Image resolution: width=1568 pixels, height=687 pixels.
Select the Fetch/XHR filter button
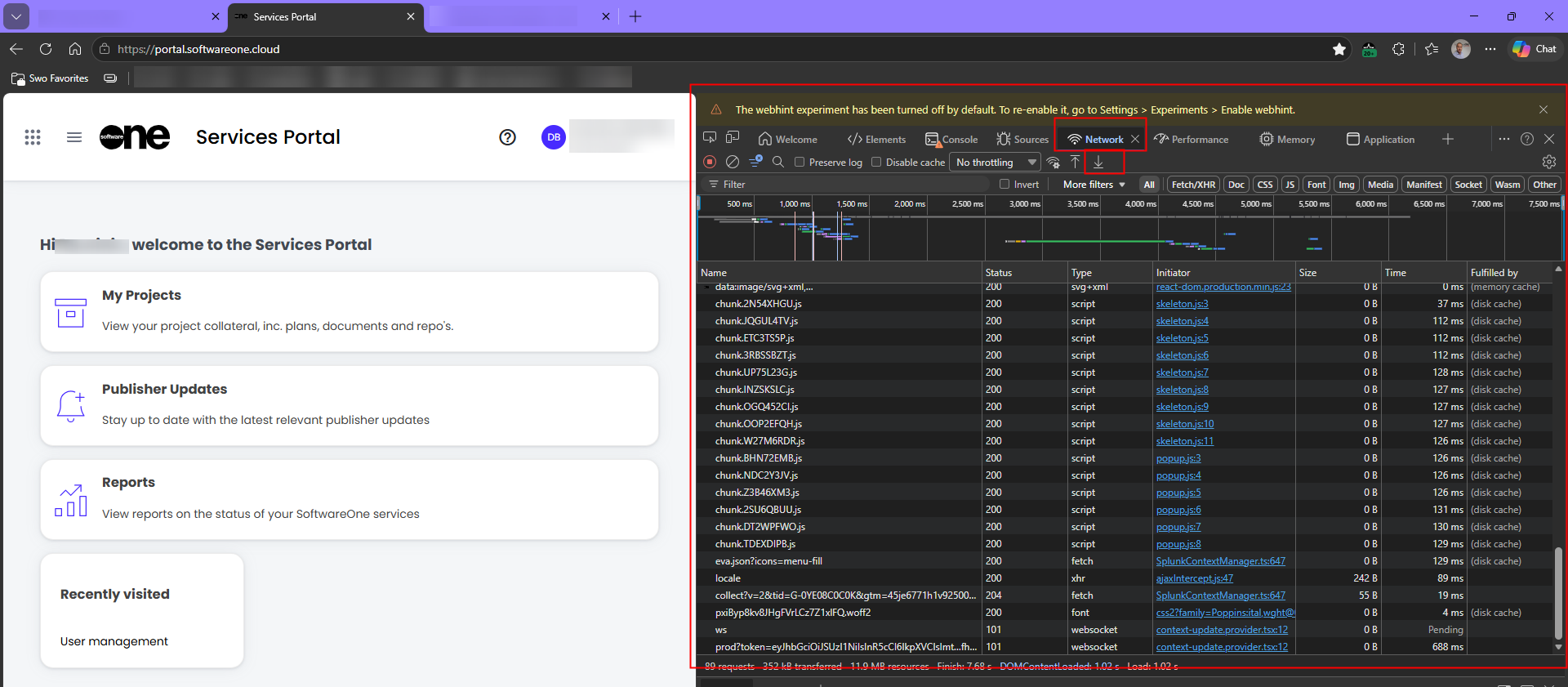1193,184
